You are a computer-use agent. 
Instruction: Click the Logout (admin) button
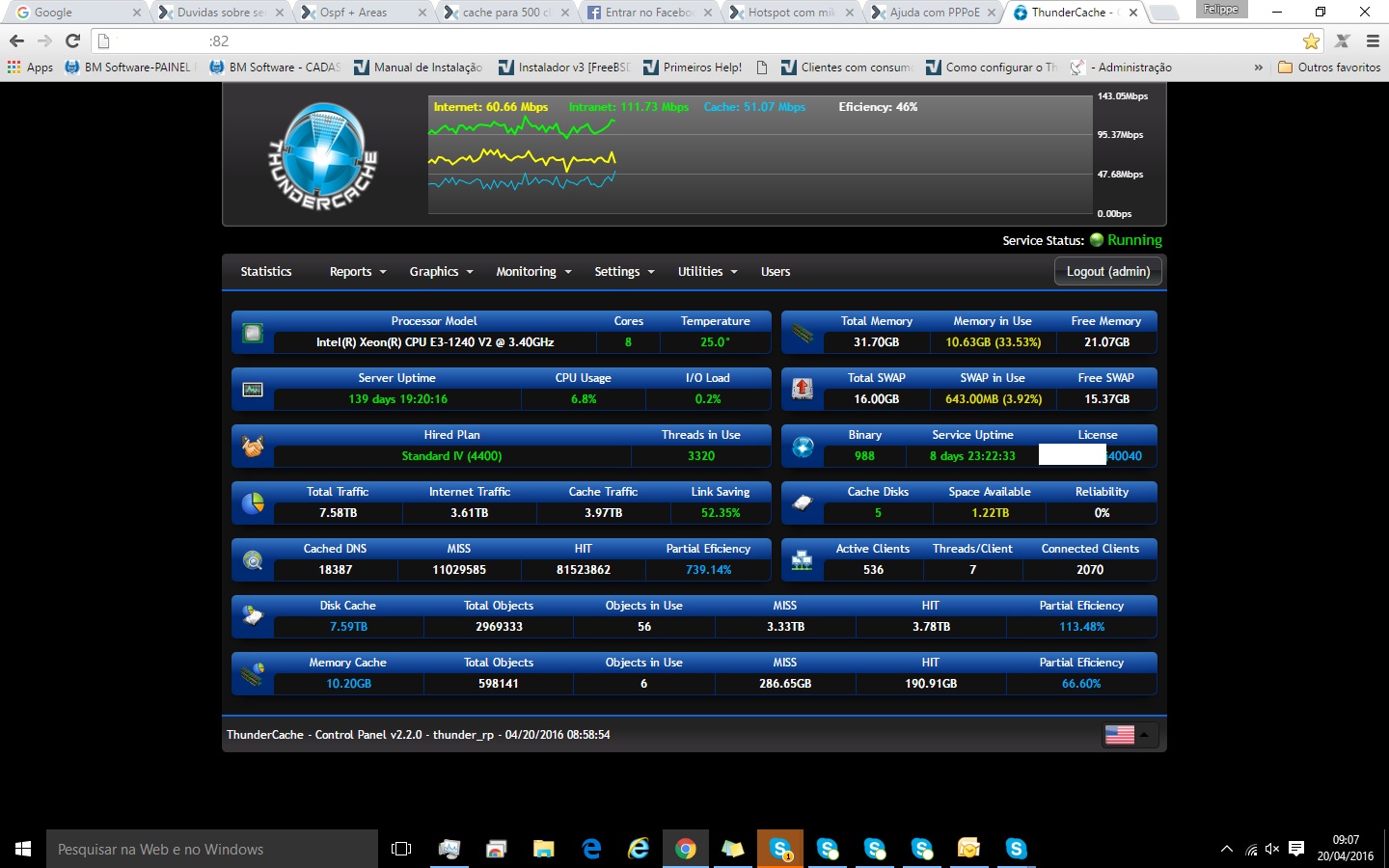1108,272
